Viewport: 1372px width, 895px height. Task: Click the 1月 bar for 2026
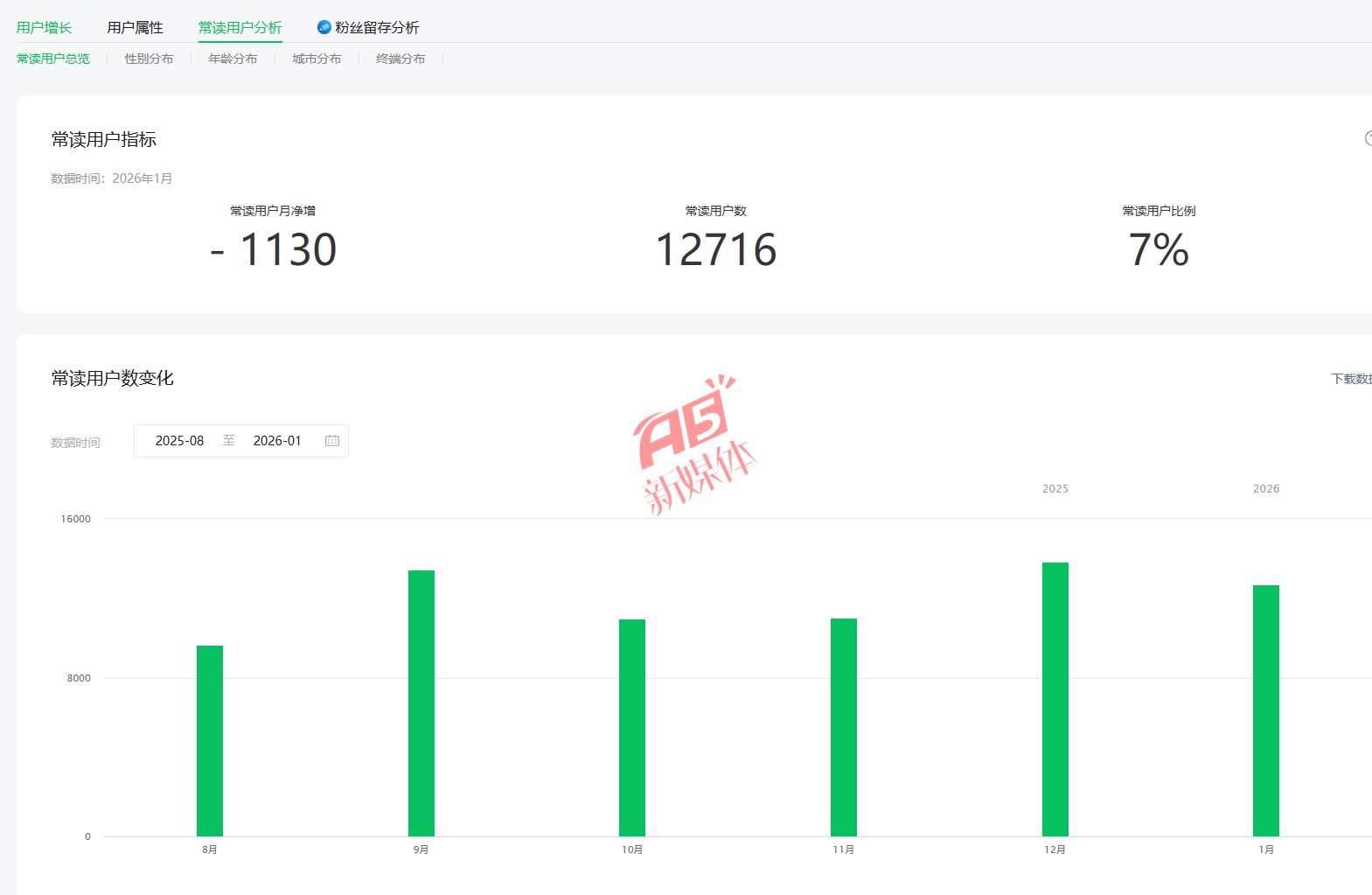pos(1266,710)
